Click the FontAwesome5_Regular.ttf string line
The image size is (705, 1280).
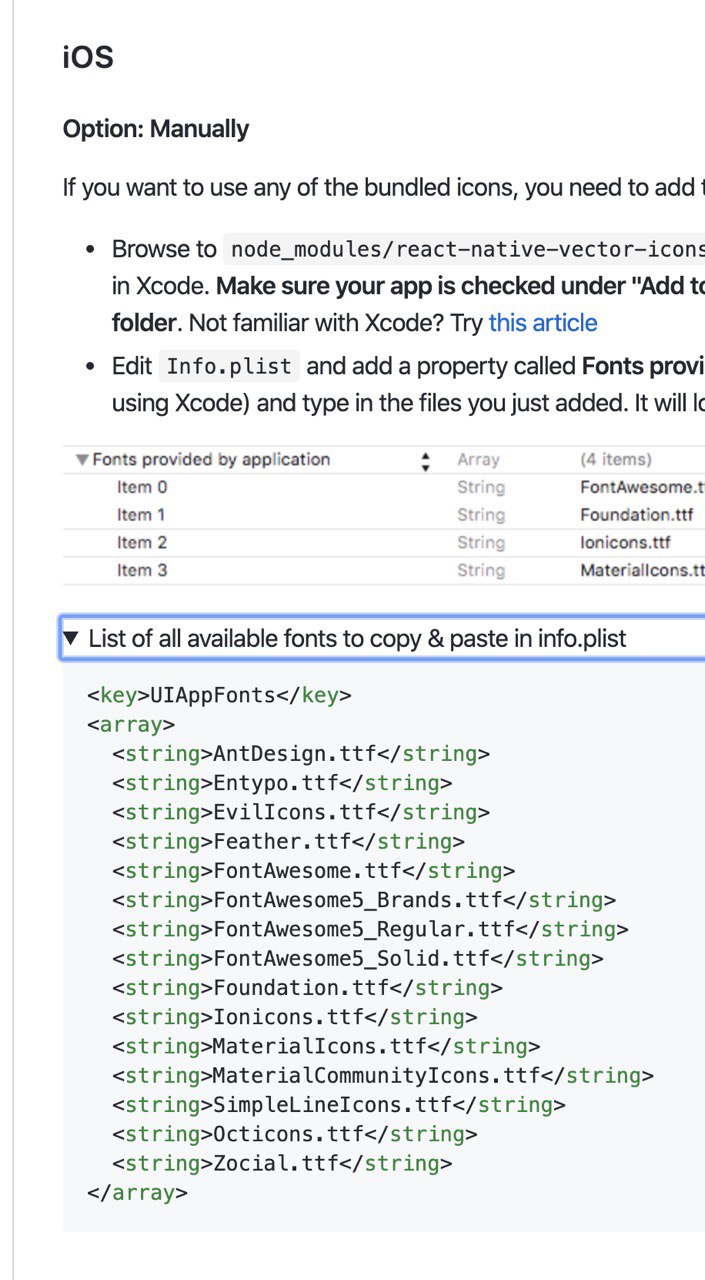370,929
